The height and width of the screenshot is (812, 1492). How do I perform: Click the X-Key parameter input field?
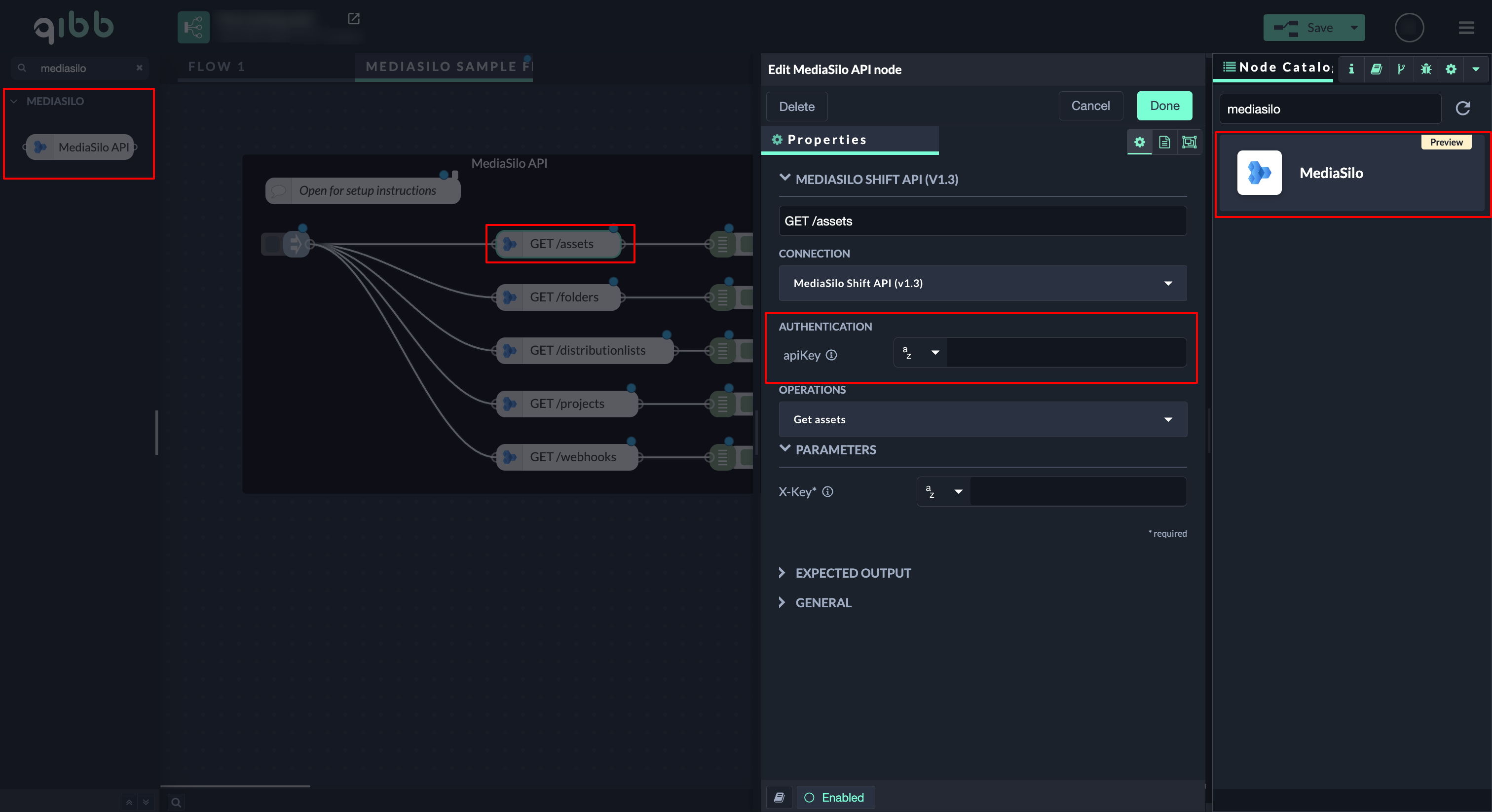[1077, 492]
